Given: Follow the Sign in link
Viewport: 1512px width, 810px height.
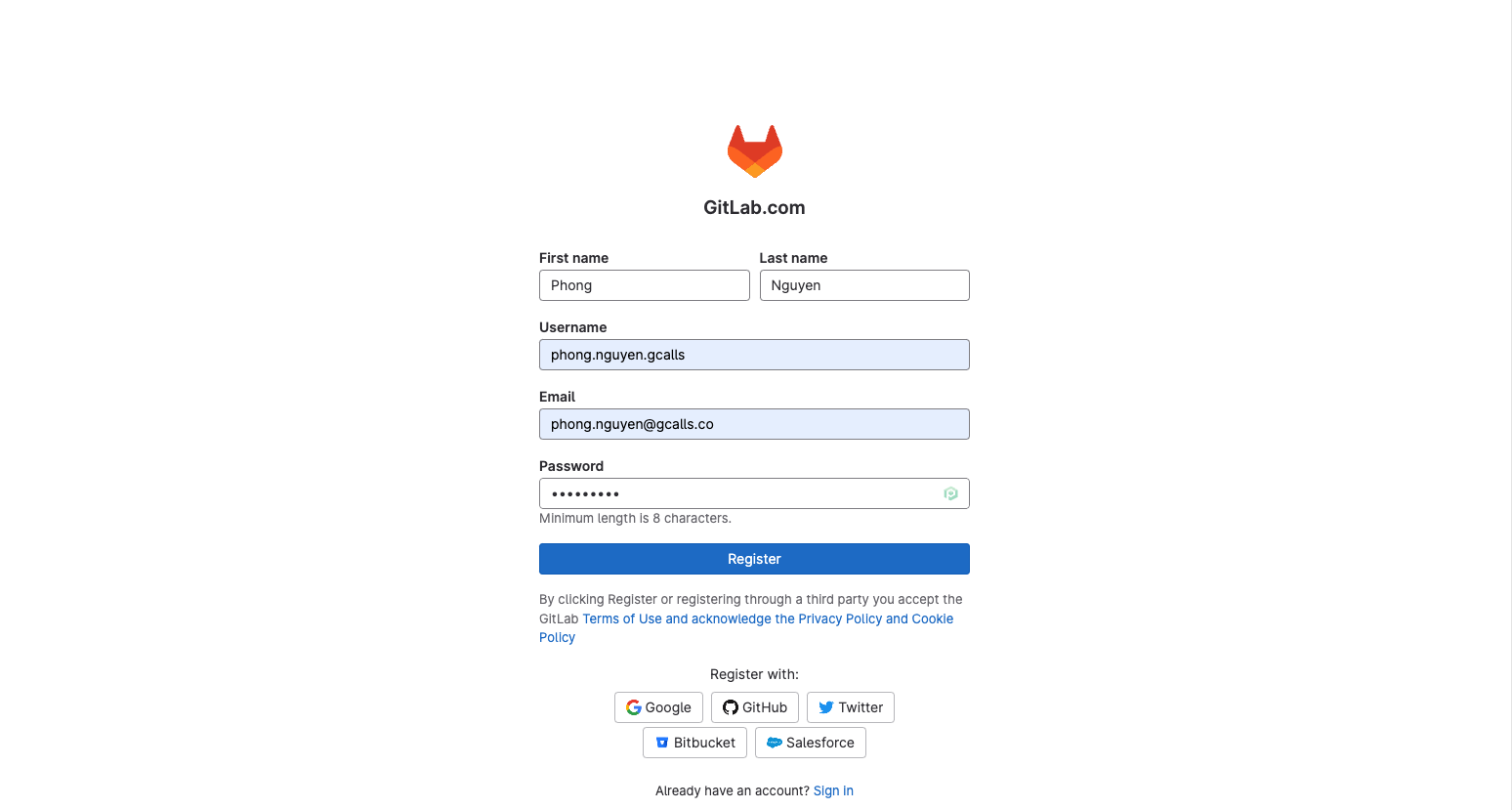Looking at the screenshot, I should coord(833,790).
